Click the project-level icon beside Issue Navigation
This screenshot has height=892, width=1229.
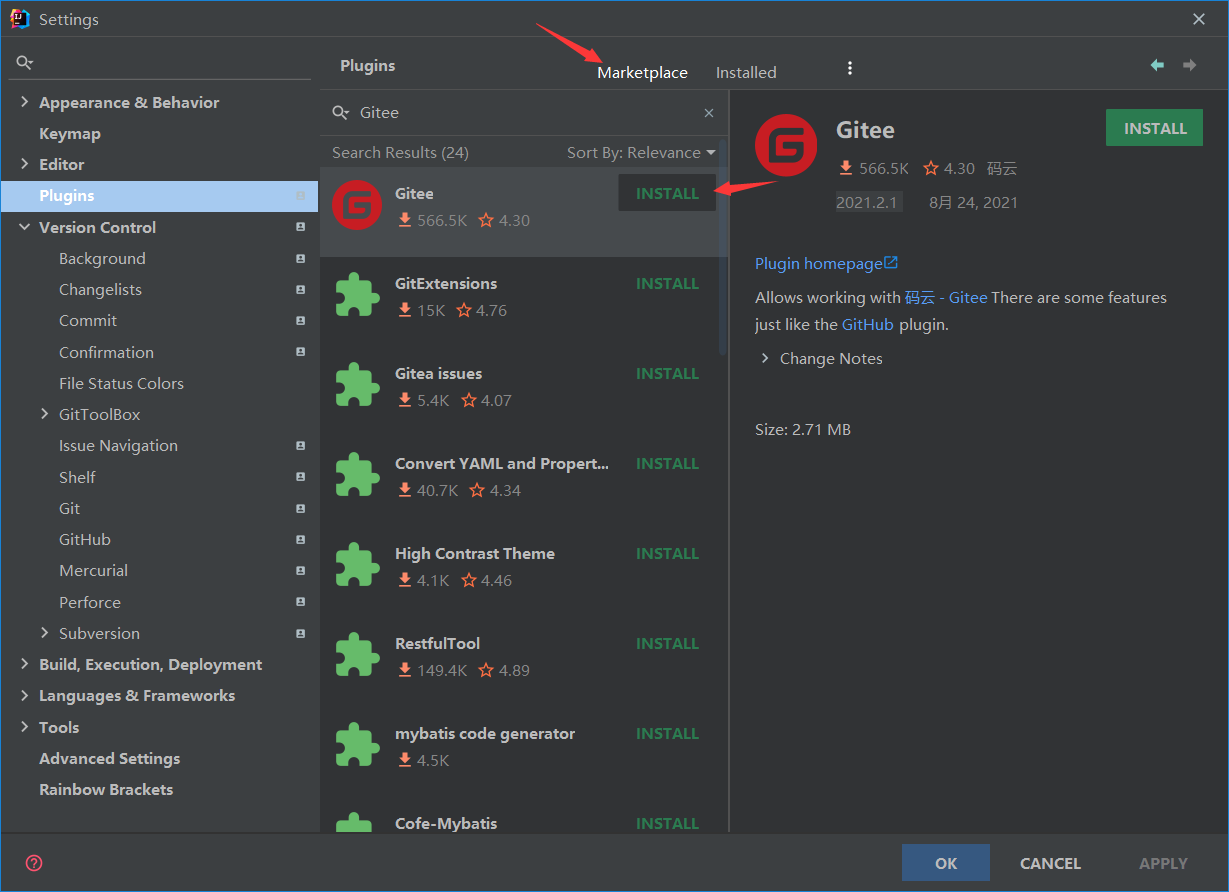tap(300, 445)
